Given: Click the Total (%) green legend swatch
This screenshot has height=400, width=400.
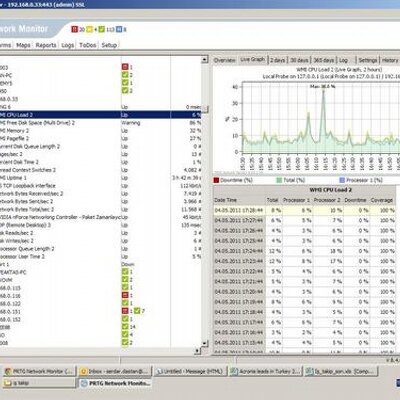Looking at the screenshot, I should [x=279, y=180].
